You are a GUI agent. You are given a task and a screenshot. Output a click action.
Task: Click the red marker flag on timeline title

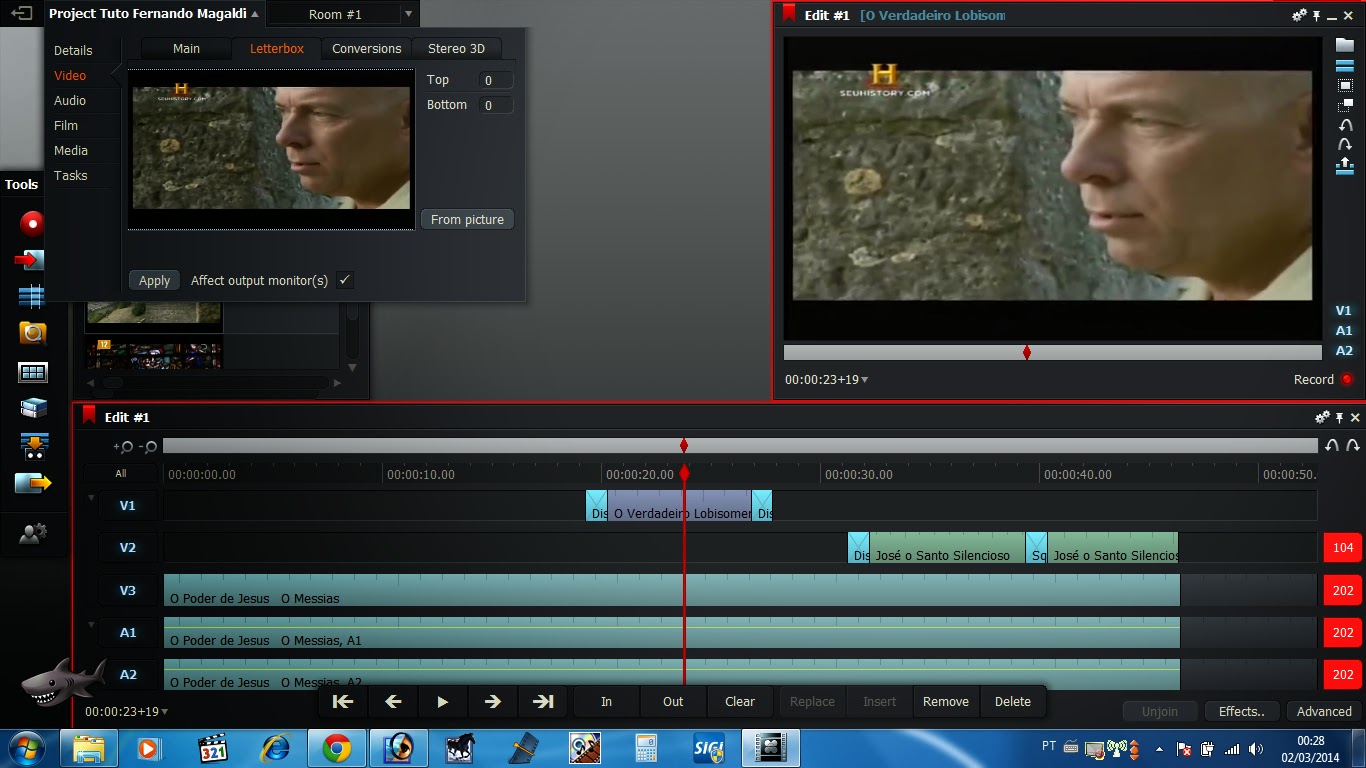(89, 416)
